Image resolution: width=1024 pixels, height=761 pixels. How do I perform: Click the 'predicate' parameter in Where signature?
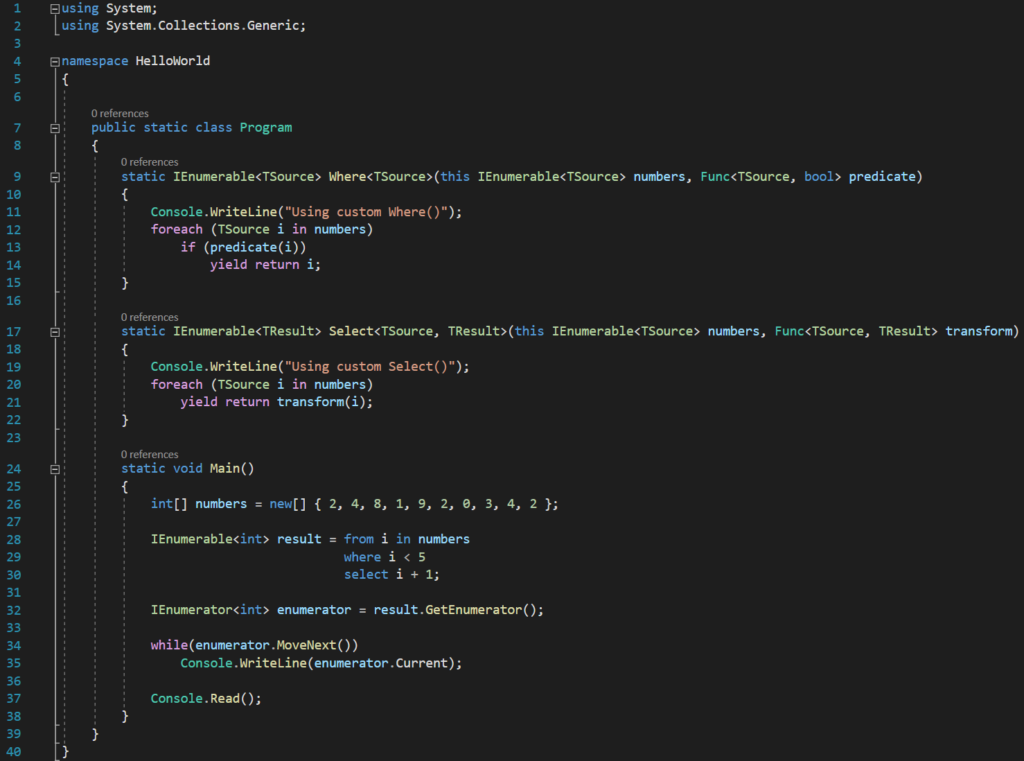(x=881, y=177)
